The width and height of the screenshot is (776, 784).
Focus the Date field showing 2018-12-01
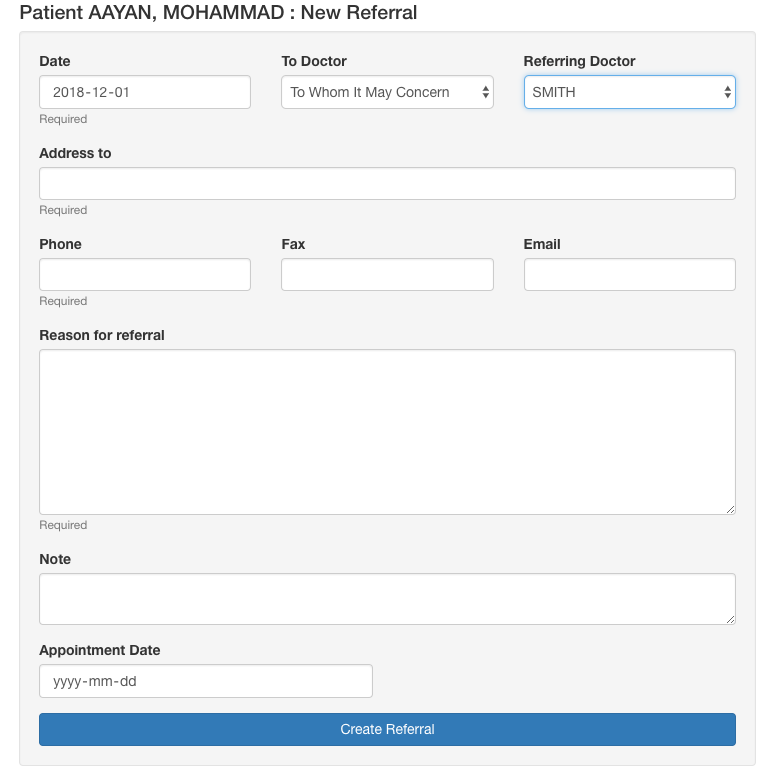[145, 92]
